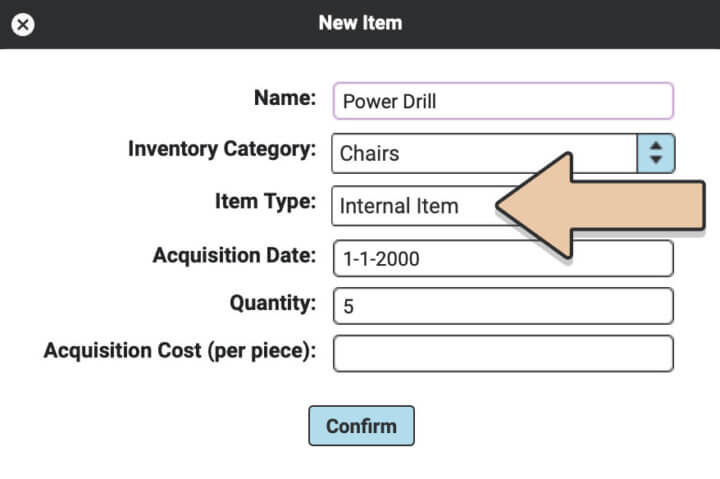Click the large orange arrow annotation
Screen dimensions: 720x479
(x=601, y=205)
